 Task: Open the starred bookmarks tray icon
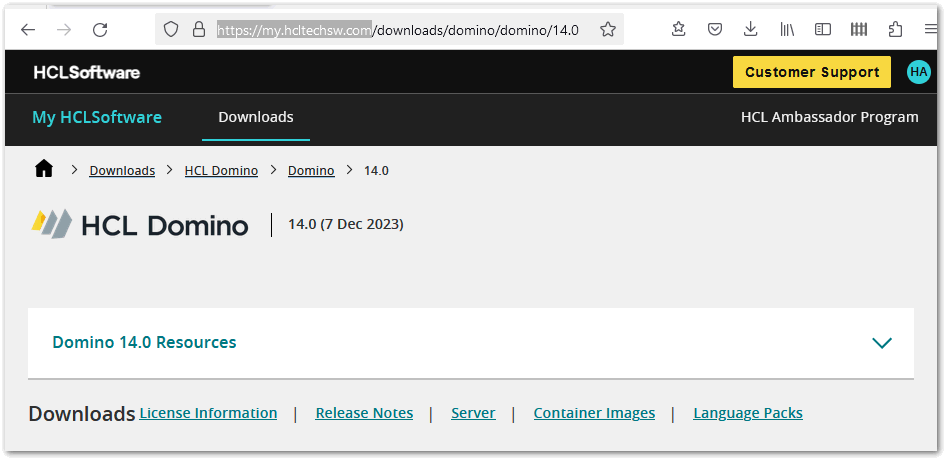click(678, 30)
